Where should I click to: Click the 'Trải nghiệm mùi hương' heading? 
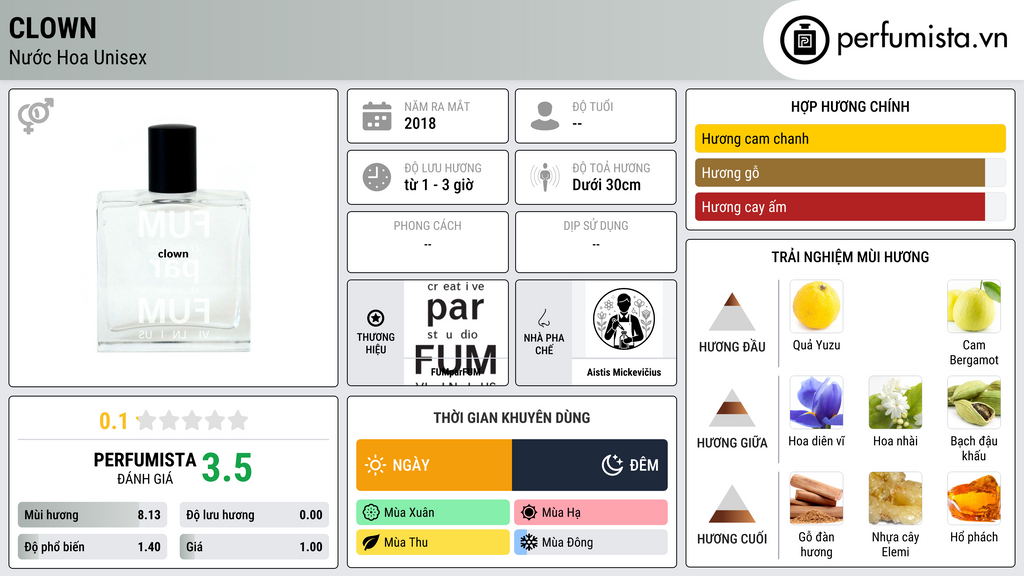coord(850,257)
